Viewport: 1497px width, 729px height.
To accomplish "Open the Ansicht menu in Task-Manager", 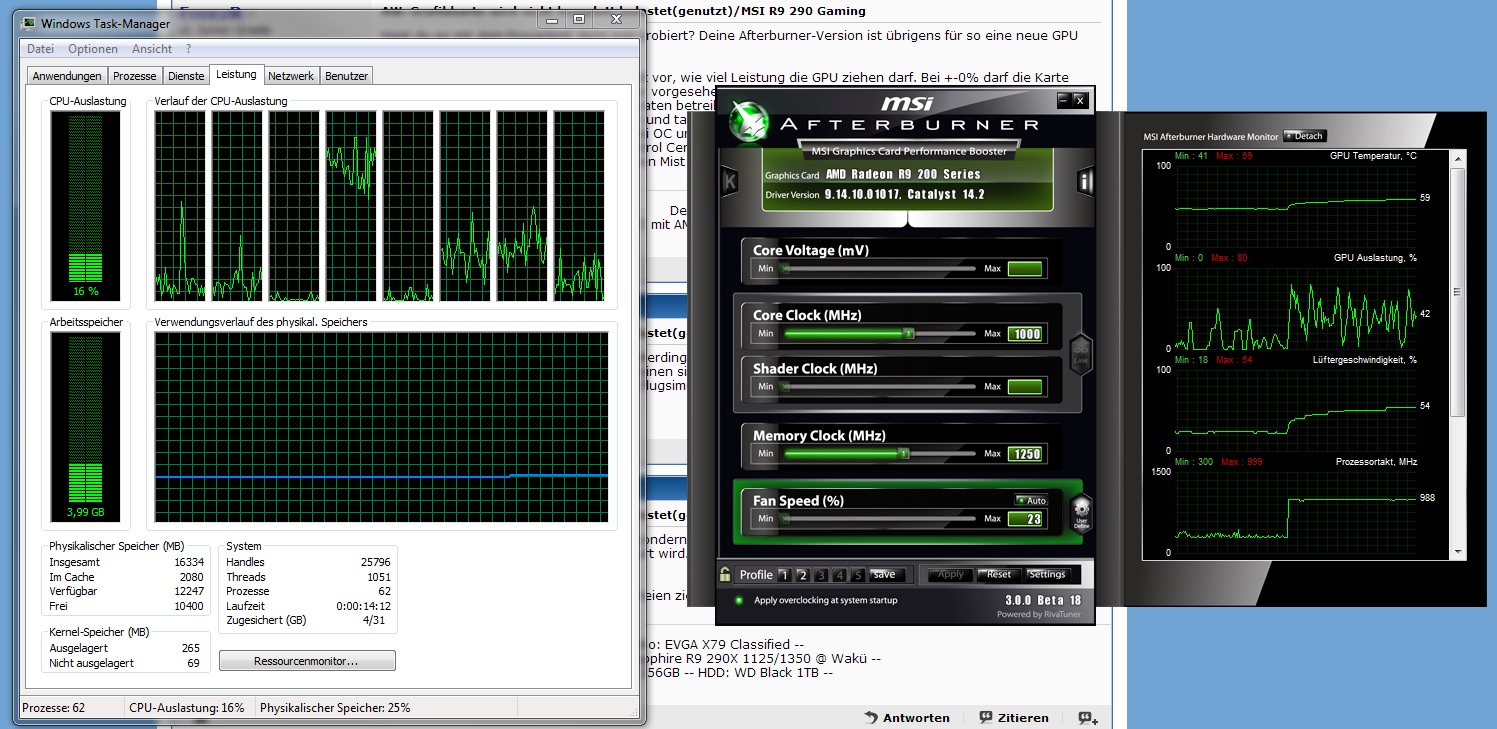I will 152,49.
